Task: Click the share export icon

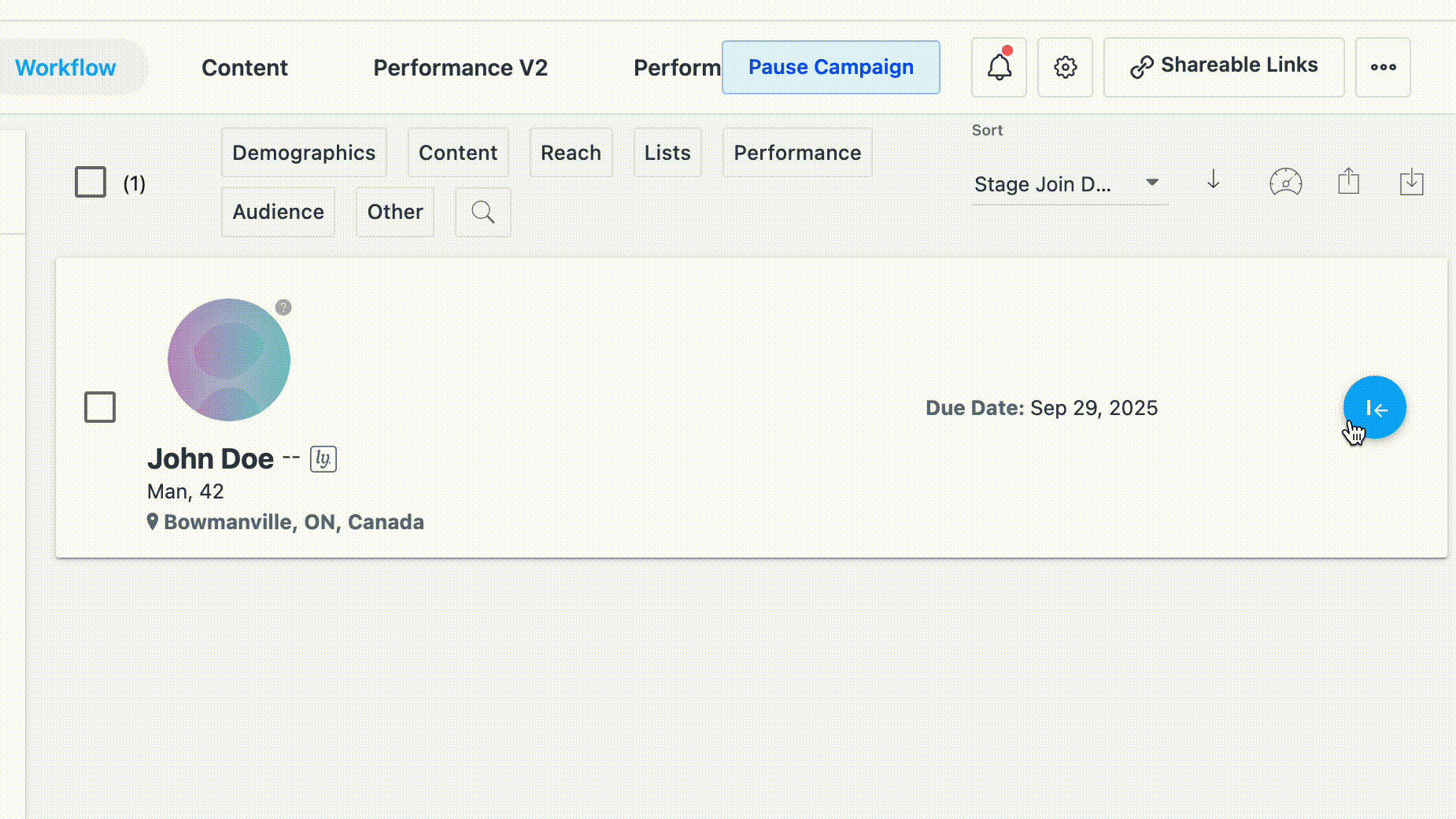Action: click(x=1348, y=181)
